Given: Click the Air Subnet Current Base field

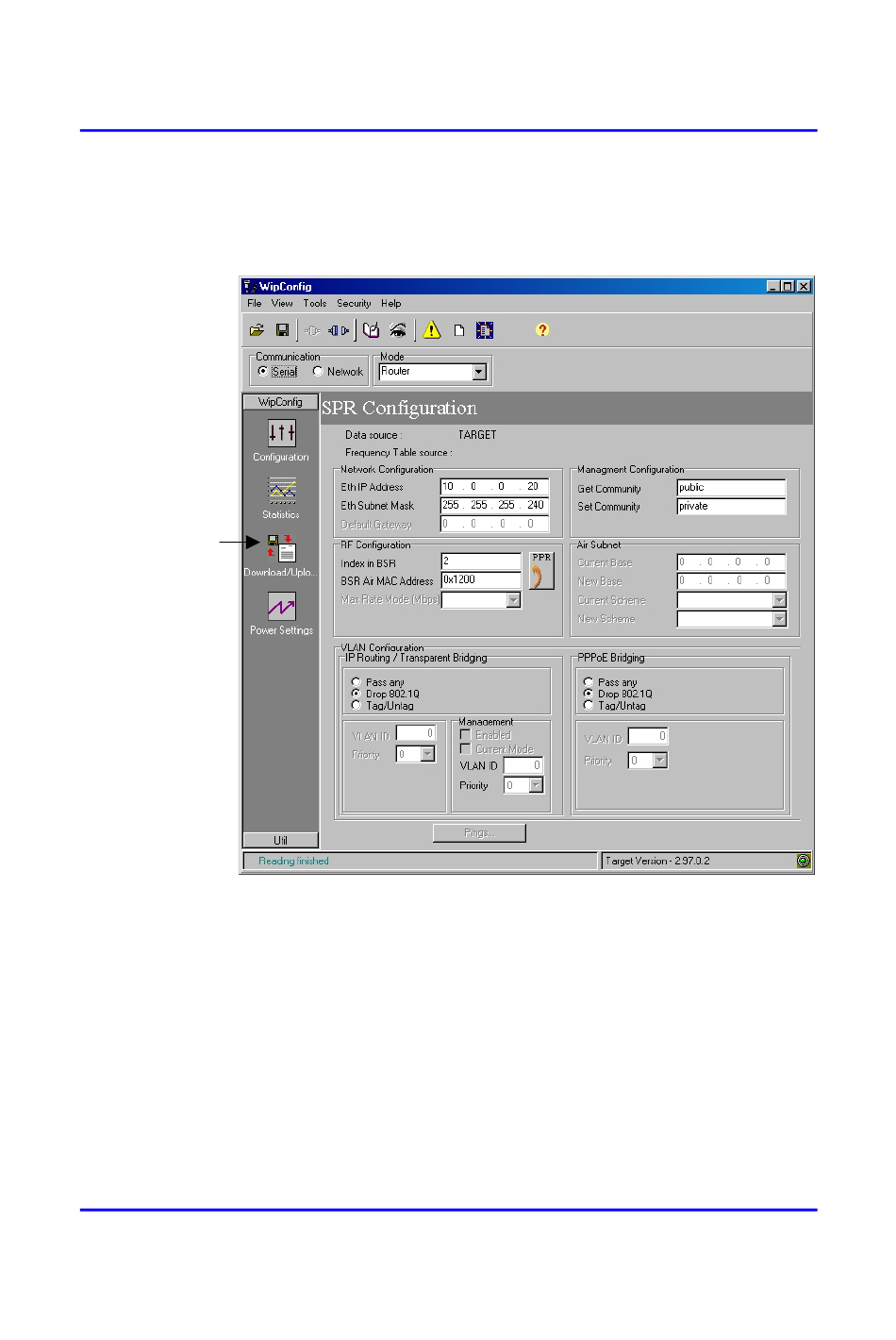Looking at the screenshot, I should [731, 562].
